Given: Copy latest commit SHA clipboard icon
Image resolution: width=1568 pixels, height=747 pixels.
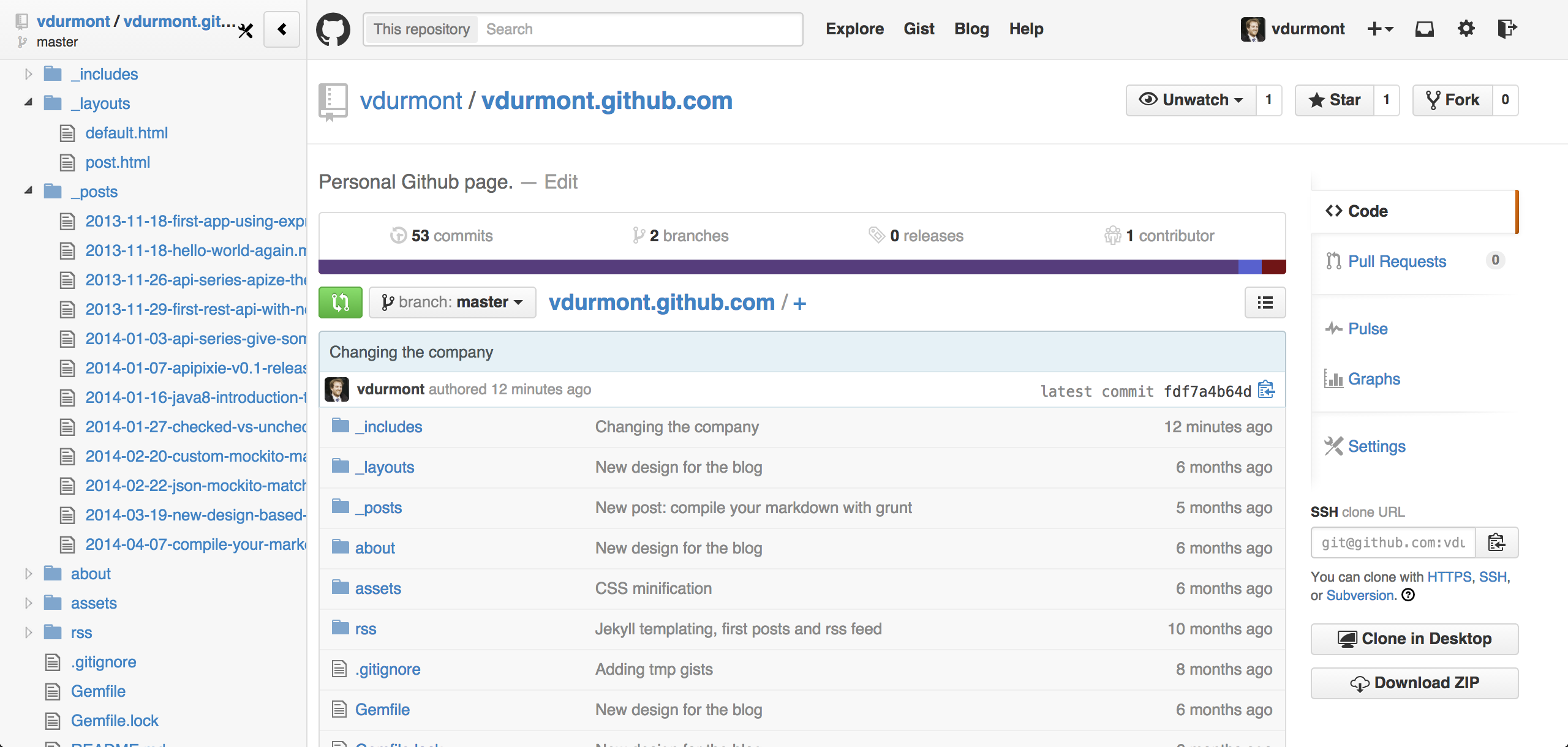Looking at the screenshot, I should (1266, 390).
